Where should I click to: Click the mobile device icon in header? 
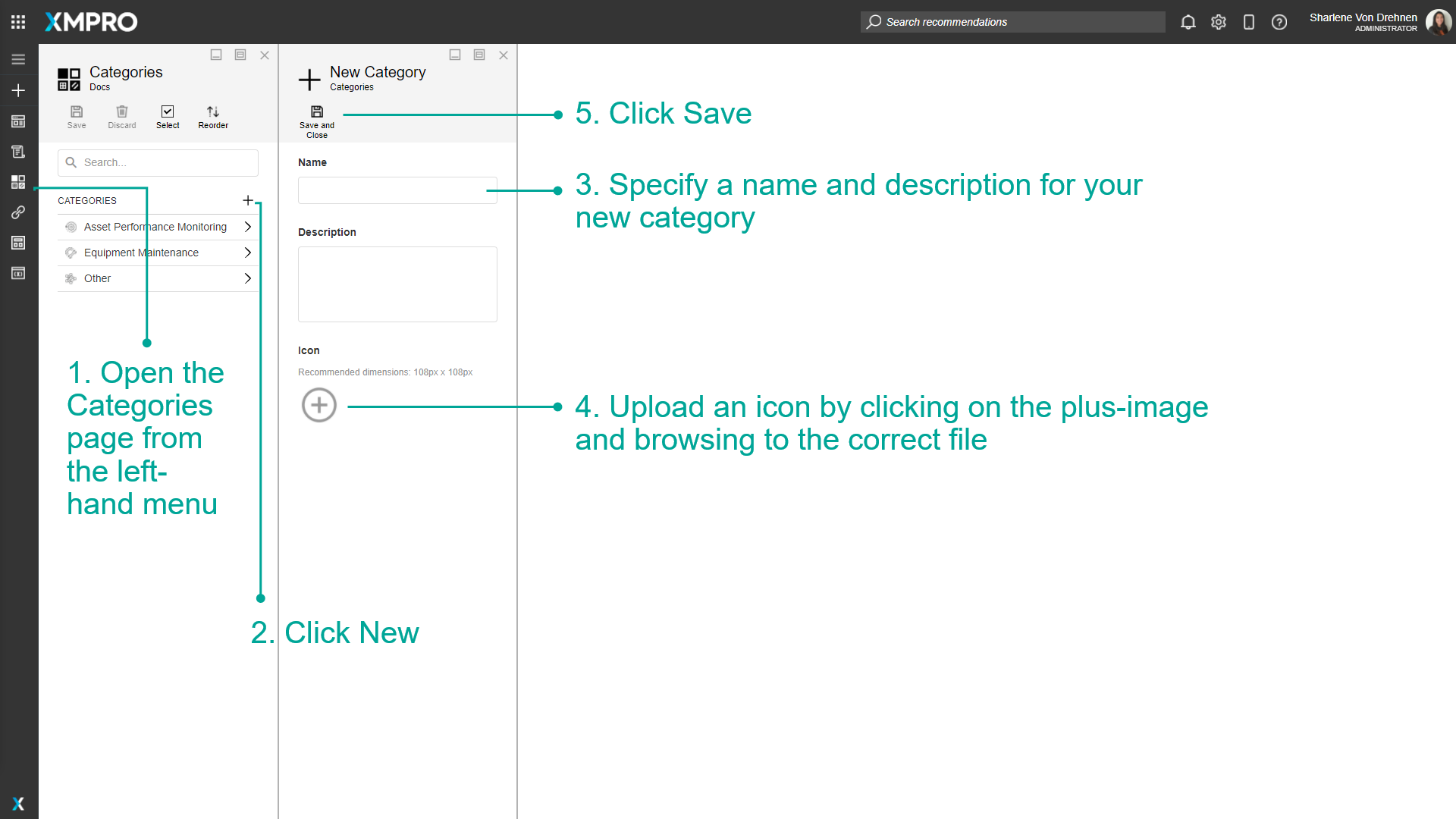(1248, 22)
